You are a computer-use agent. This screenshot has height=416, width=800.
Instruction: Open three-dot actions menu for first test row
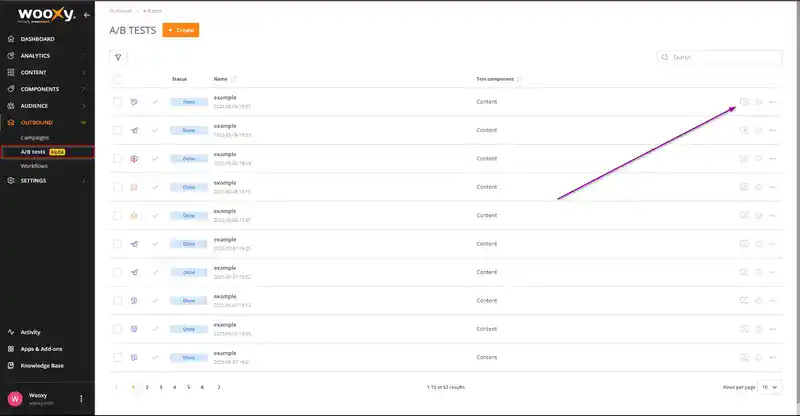point(773,102)
